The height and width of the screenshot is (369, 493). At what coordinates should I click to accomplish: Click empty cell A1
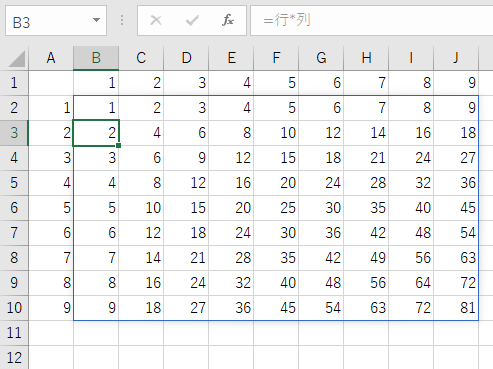[x=51, y=83]
